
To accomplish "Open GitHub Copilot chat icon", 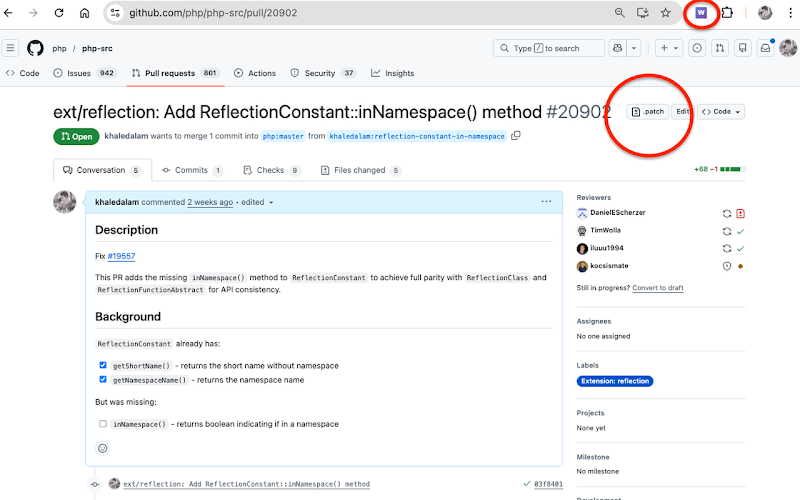I will (618, 48).
